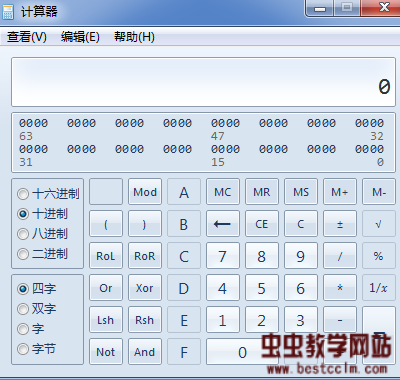400x380 pixels.
Task: Open the 帮助(H) Help menu
Action: (x=134, y=37)
